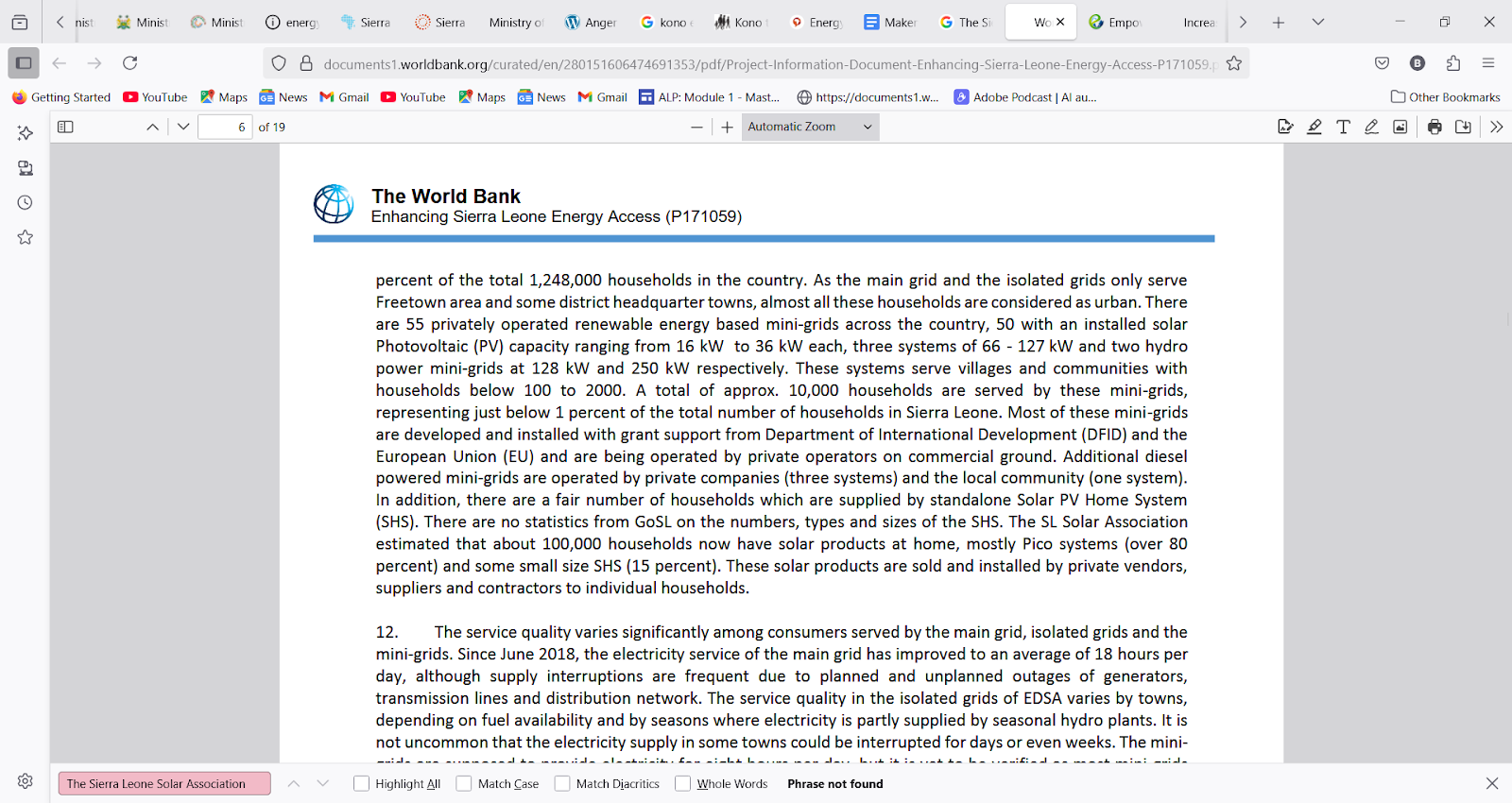Zoom in the PDF document
The image size is (1512, 803).
point(727,127)
